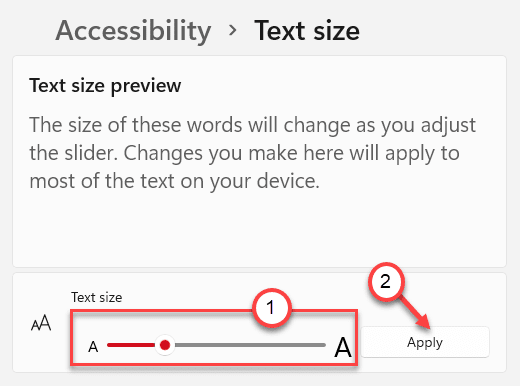Click the gray unfilled slider track
Screen dimensions: 520x386
tap(250, 345)
